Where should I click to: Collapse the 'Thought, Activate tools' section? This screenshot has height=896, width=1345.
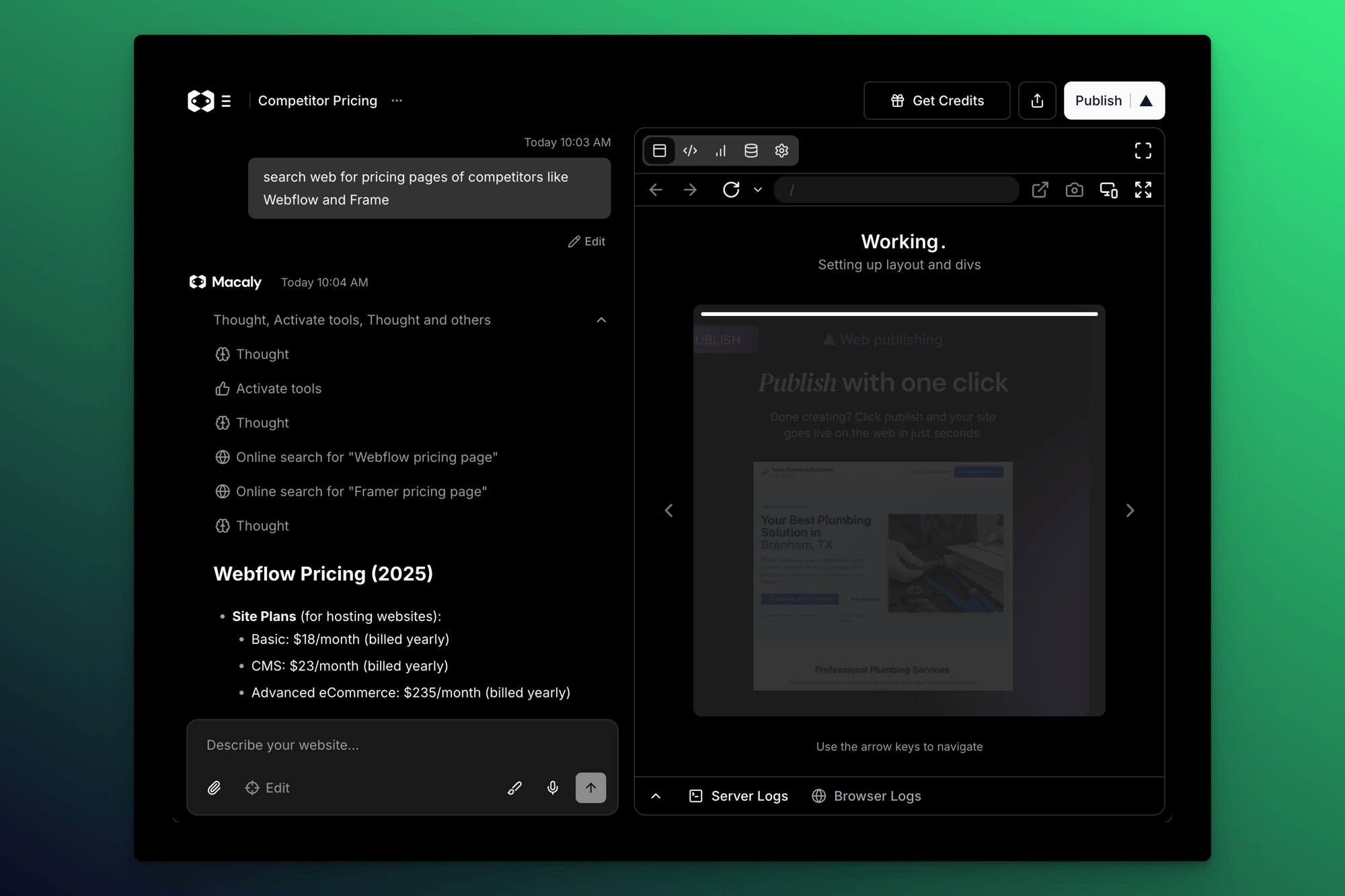[x=601, y=320]
